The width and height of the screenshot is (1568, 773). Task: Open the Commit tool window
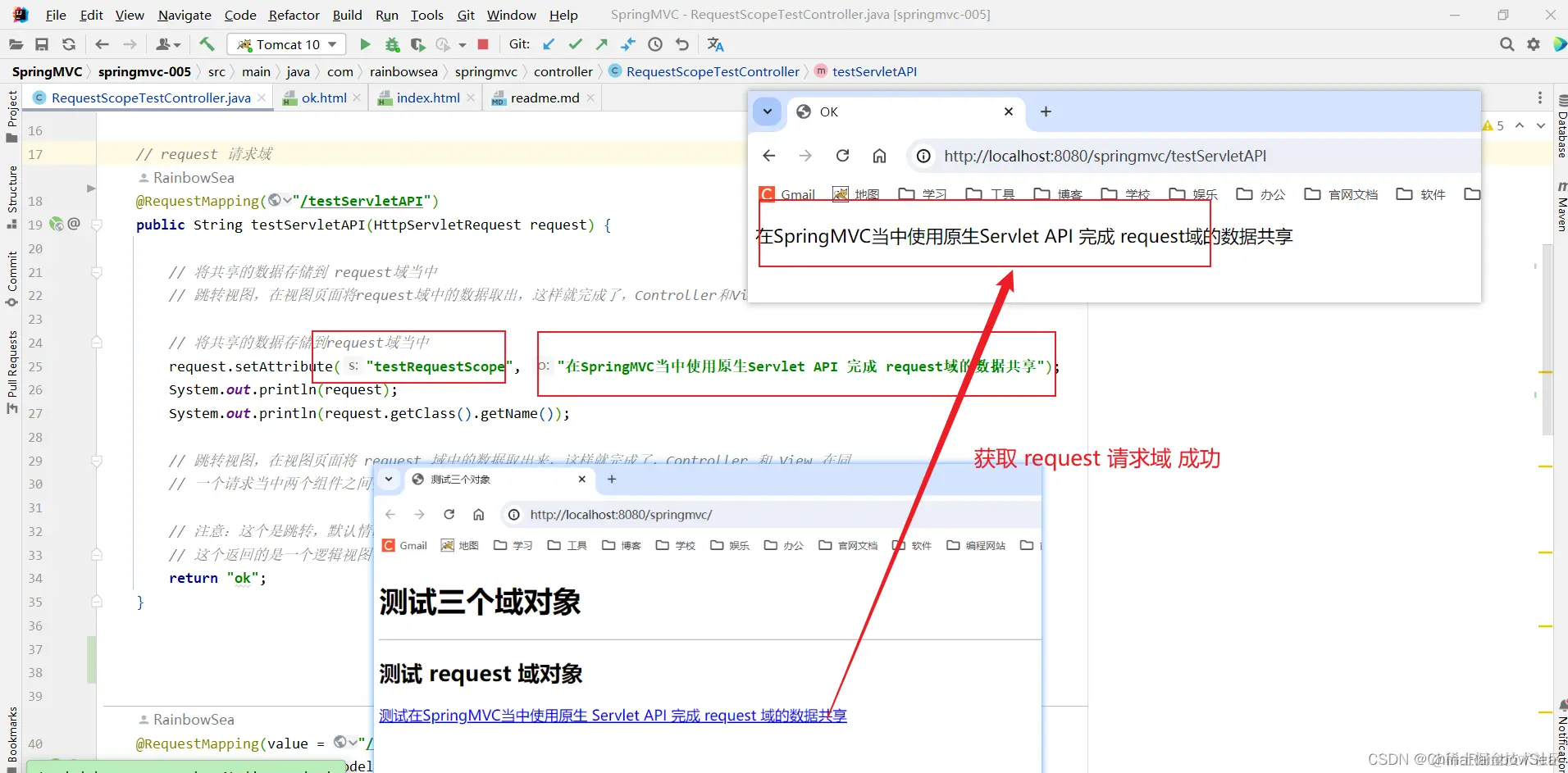(x=11, y=279)
